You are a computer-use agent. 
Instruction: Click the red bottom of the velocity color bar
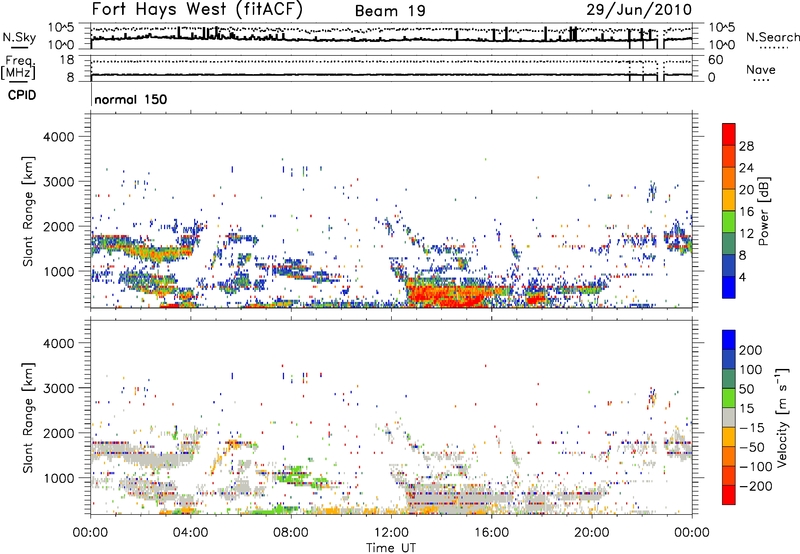[729, 495]
